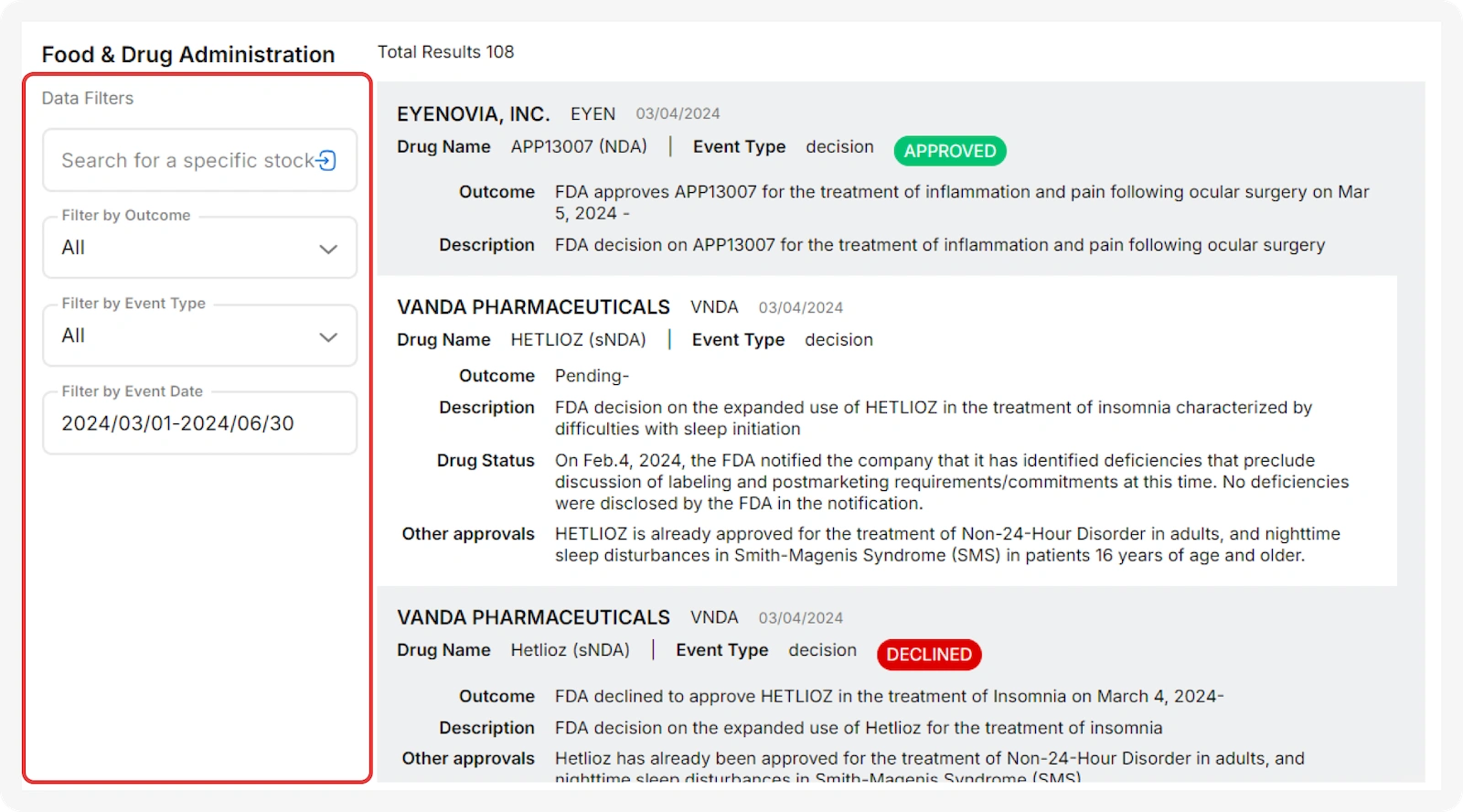The image size is (1463, 812).
Task: Select the EYEN ticker symbol
Action: [593, 114]
